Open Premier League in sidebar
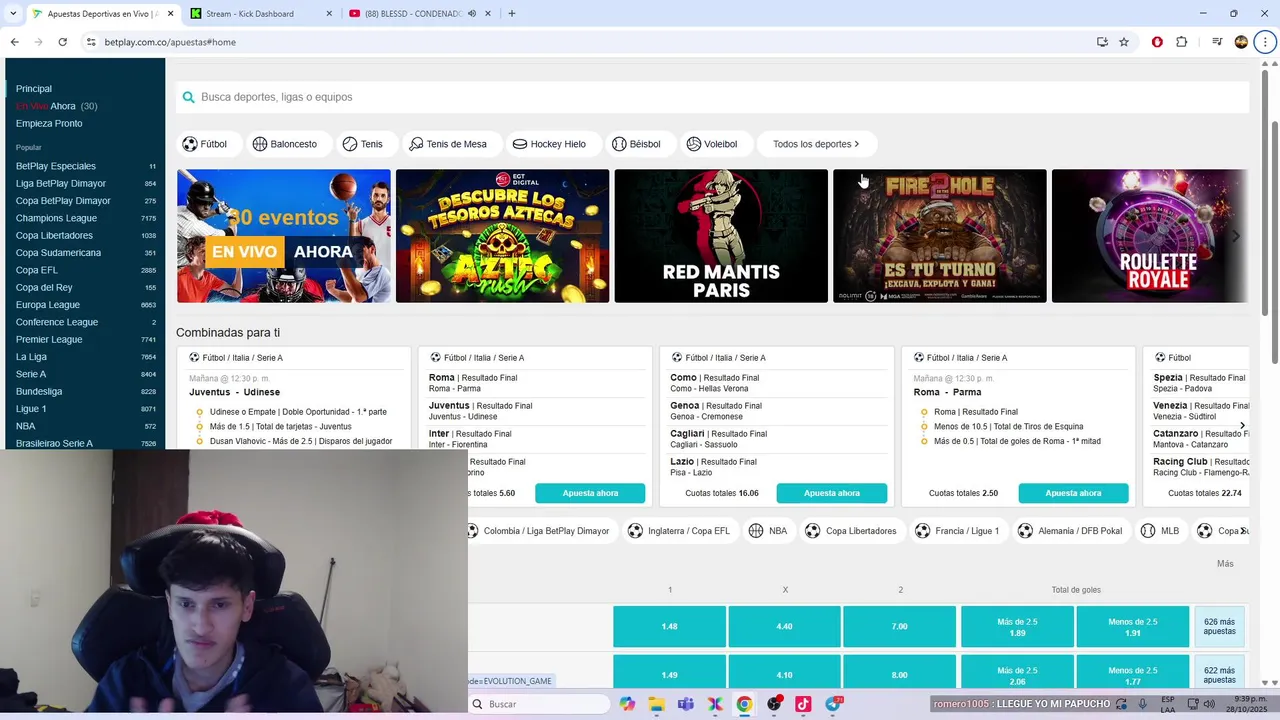Viewport: 1280px width, 720px height. (85, 340)
